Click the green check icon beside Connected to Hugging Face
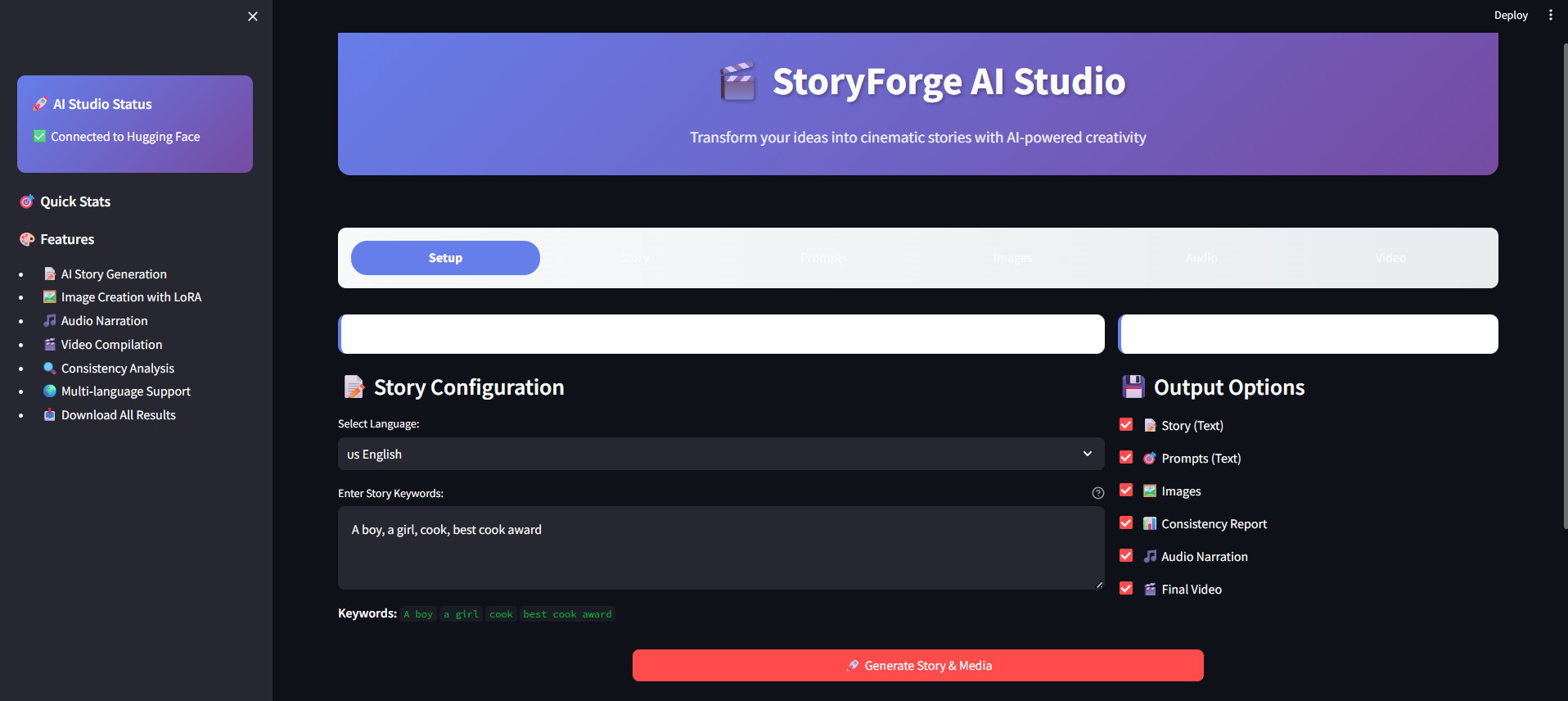 pyautogui.click(x=39, y=136)
